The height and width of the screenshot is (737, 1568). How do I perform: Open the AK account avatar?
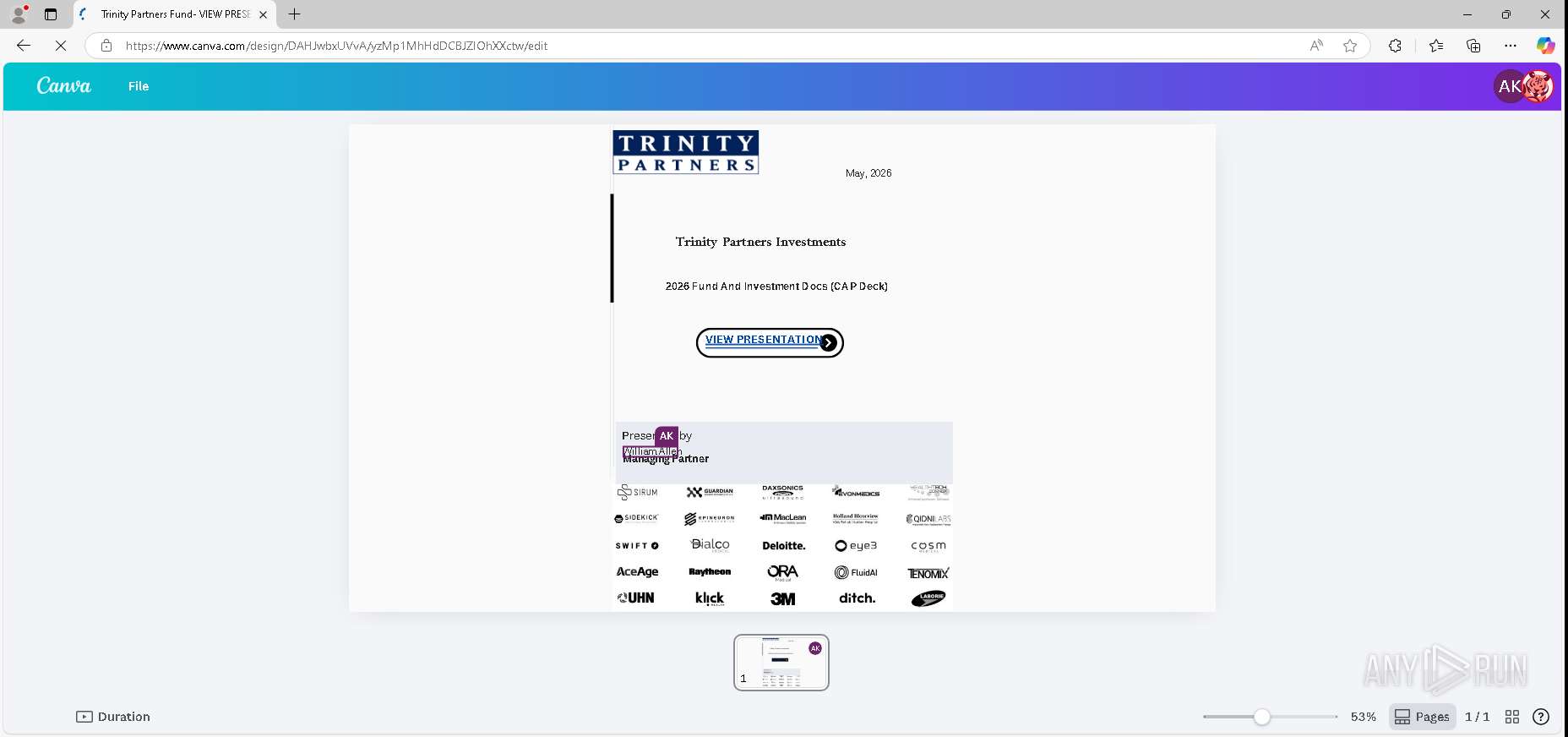pyautogui.click(x=1510, y=86)
